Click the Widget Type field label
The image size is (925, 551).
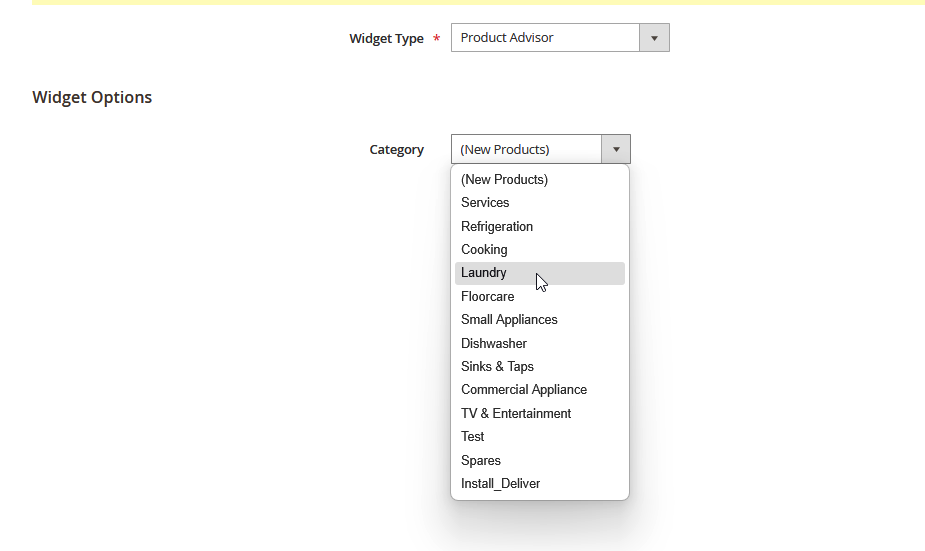(x=386, y=39)
